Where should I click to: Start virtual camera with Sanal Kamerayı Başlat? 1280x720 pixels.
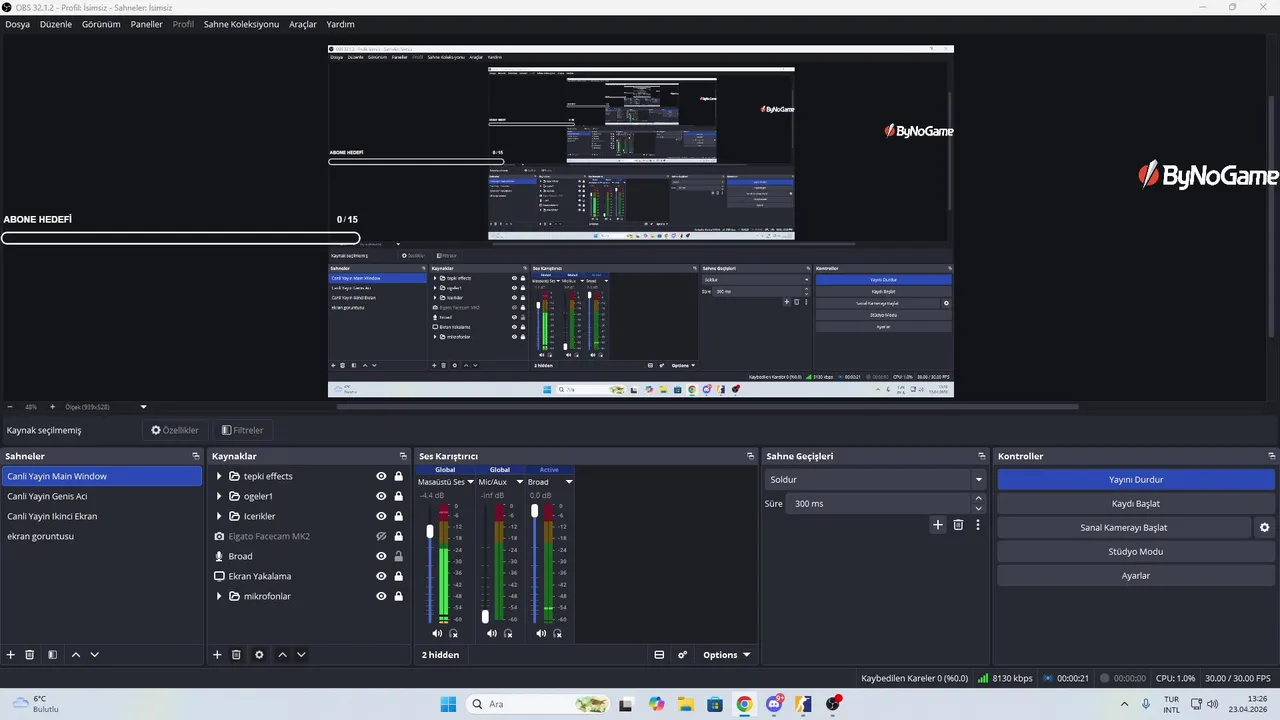[x=1124, y=527]
